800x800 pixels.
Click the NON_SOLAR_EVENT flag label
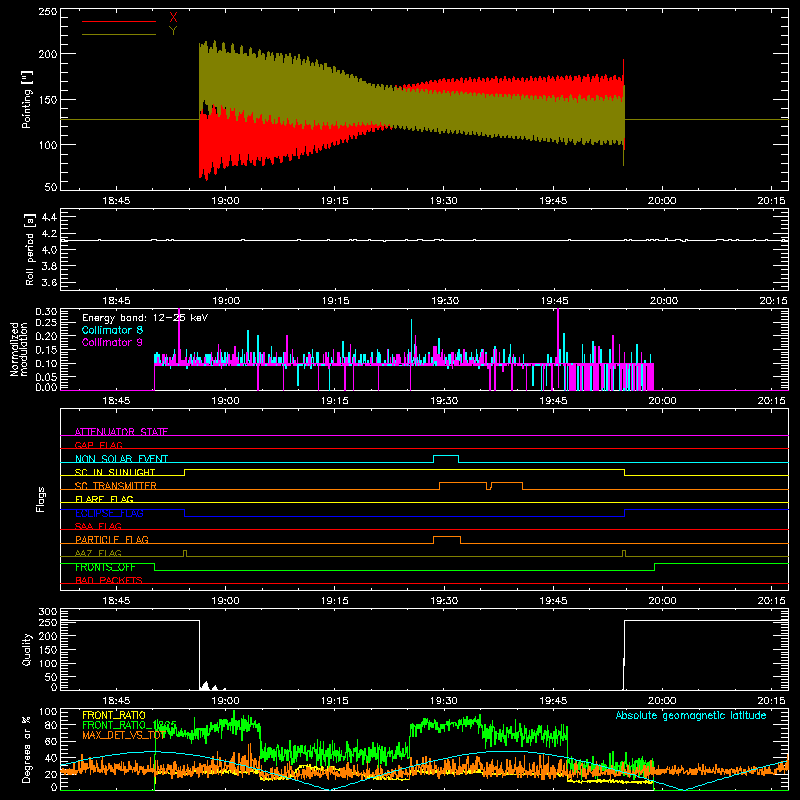pos(121,459)
